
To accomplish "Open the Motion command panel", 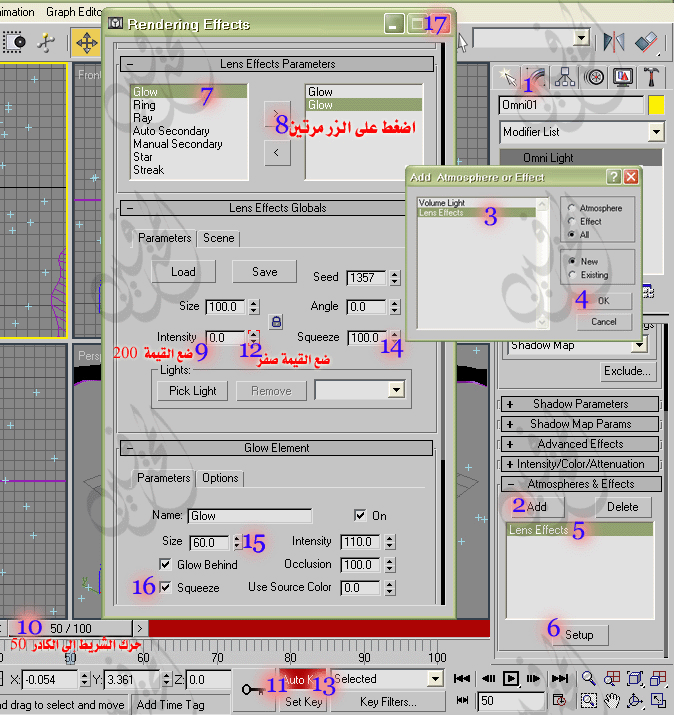I will [x=594, y=78].
